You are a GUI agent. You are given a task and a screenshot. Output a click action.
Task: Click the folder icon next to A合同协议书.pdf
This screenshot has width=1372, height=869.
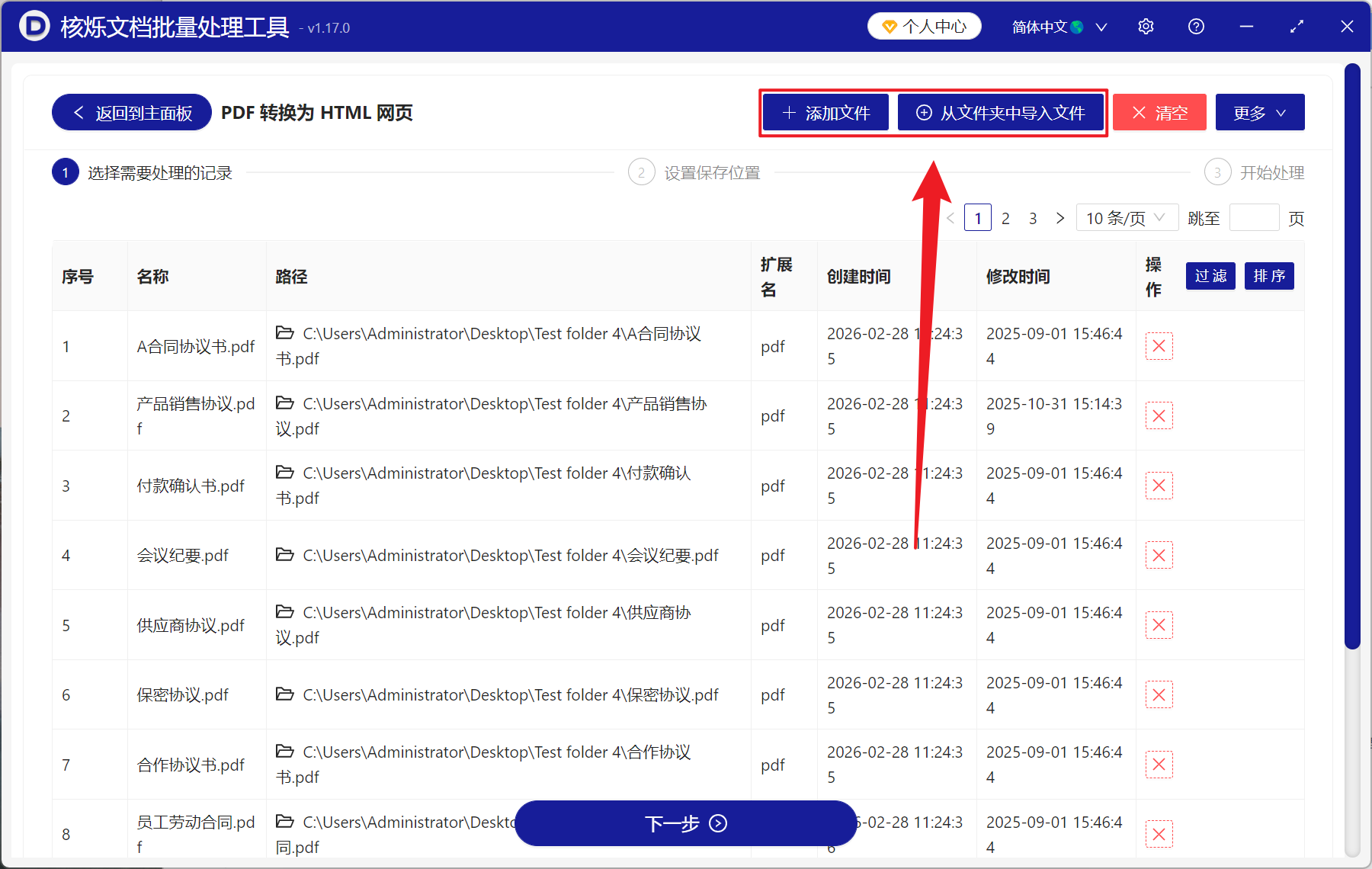[284, 333]
